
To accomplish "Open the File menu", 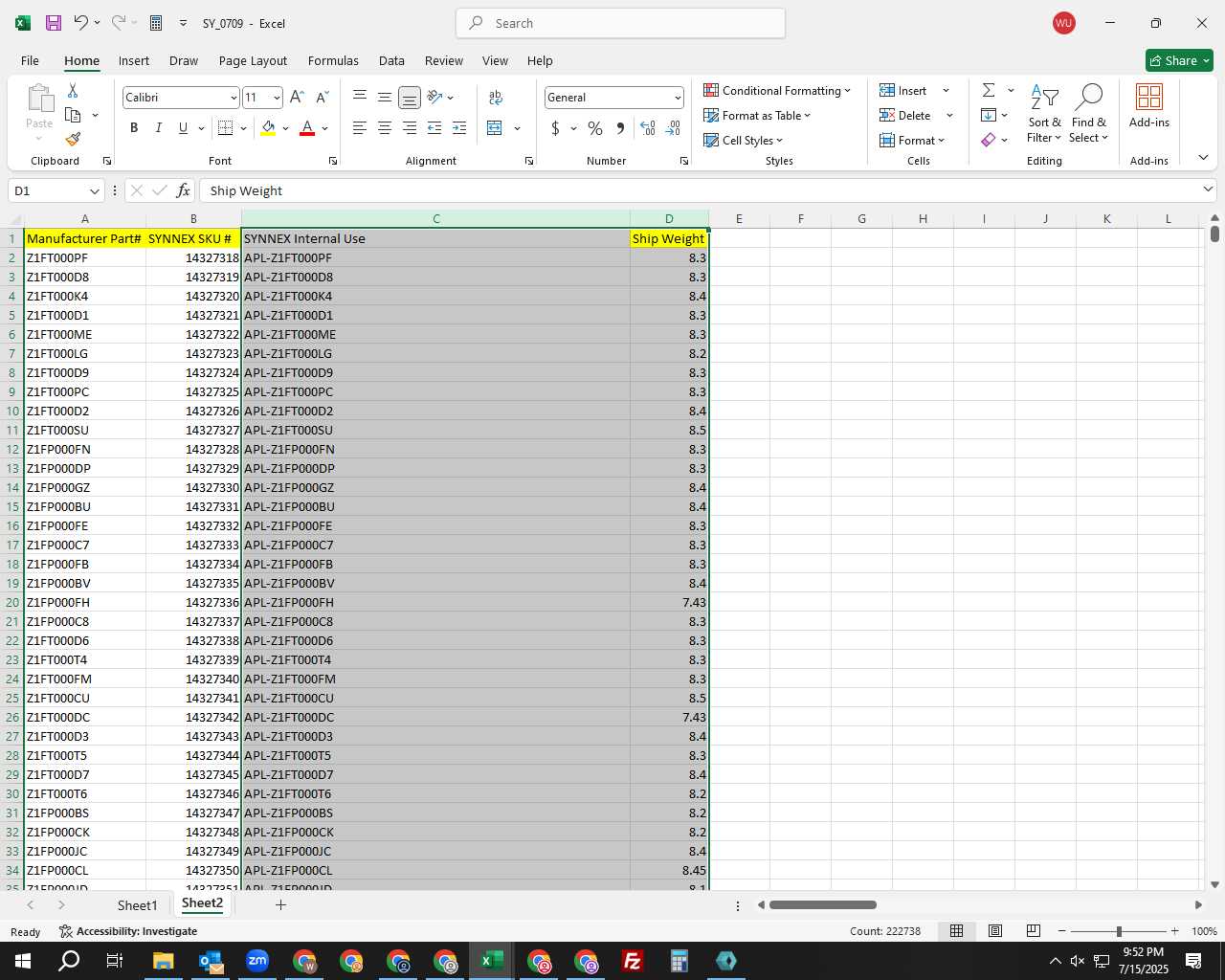I will [30, 60].
